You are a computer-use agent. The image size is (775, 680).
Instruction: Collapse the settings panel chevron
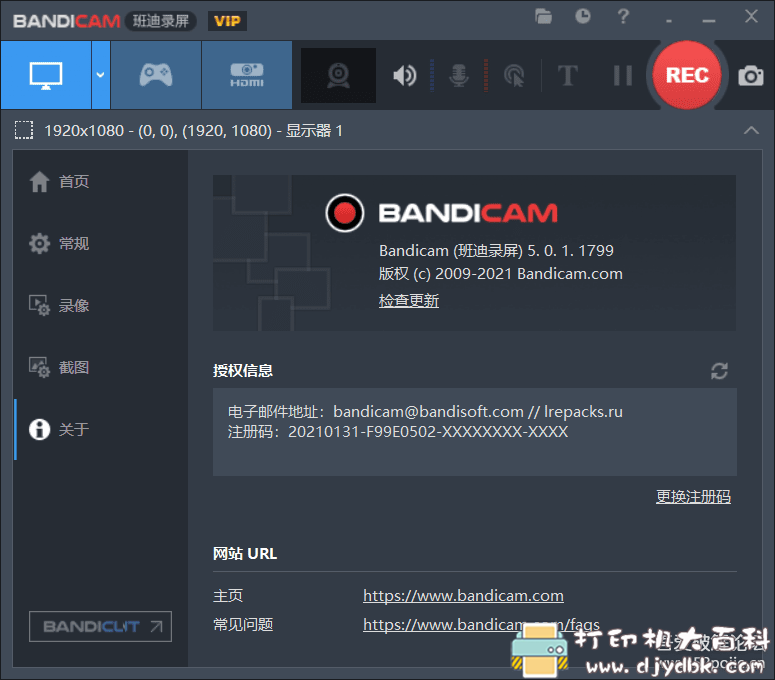coord(751,130)
